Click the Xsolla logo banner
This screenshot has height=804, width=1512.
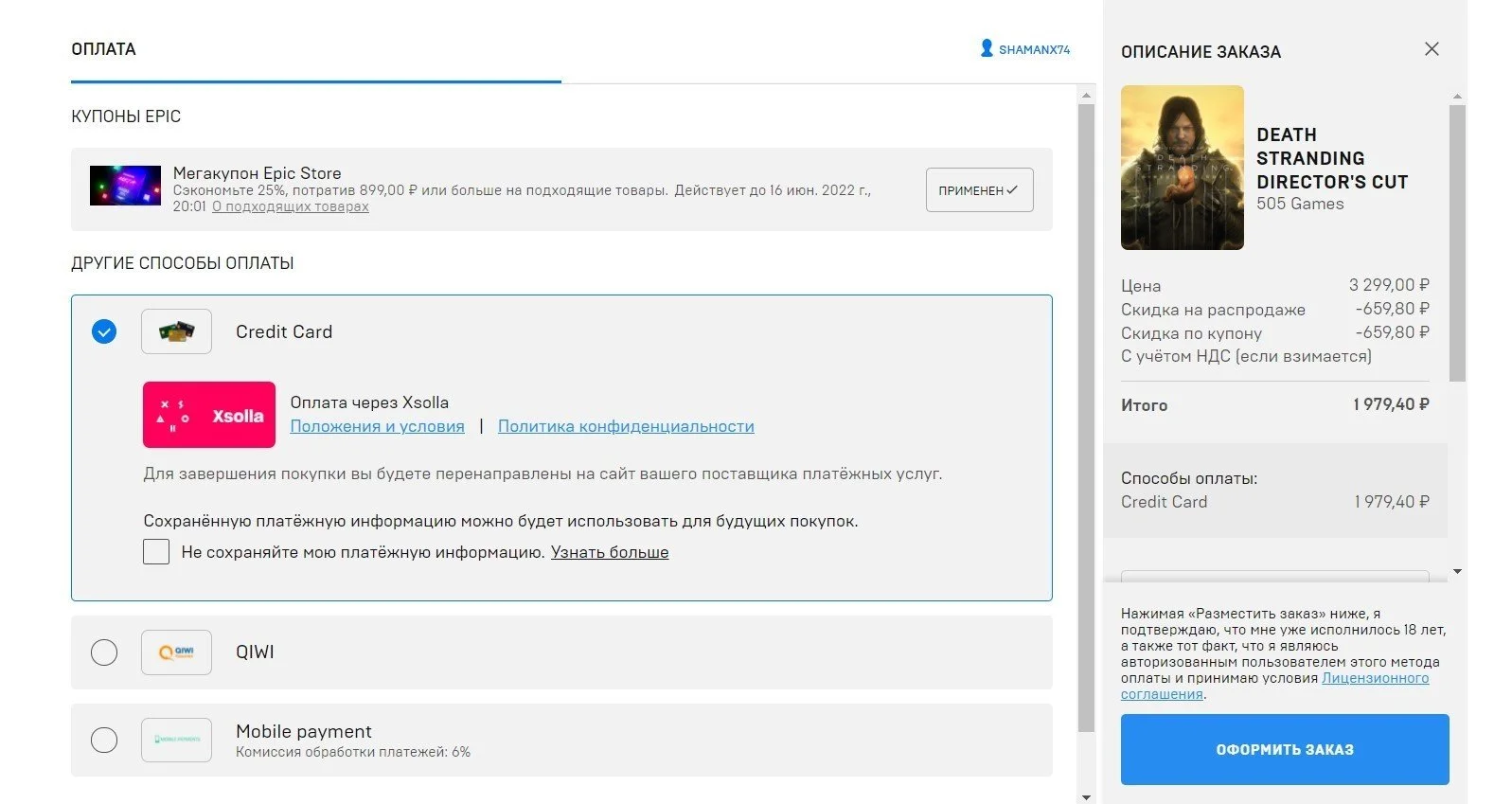point(209,415)
